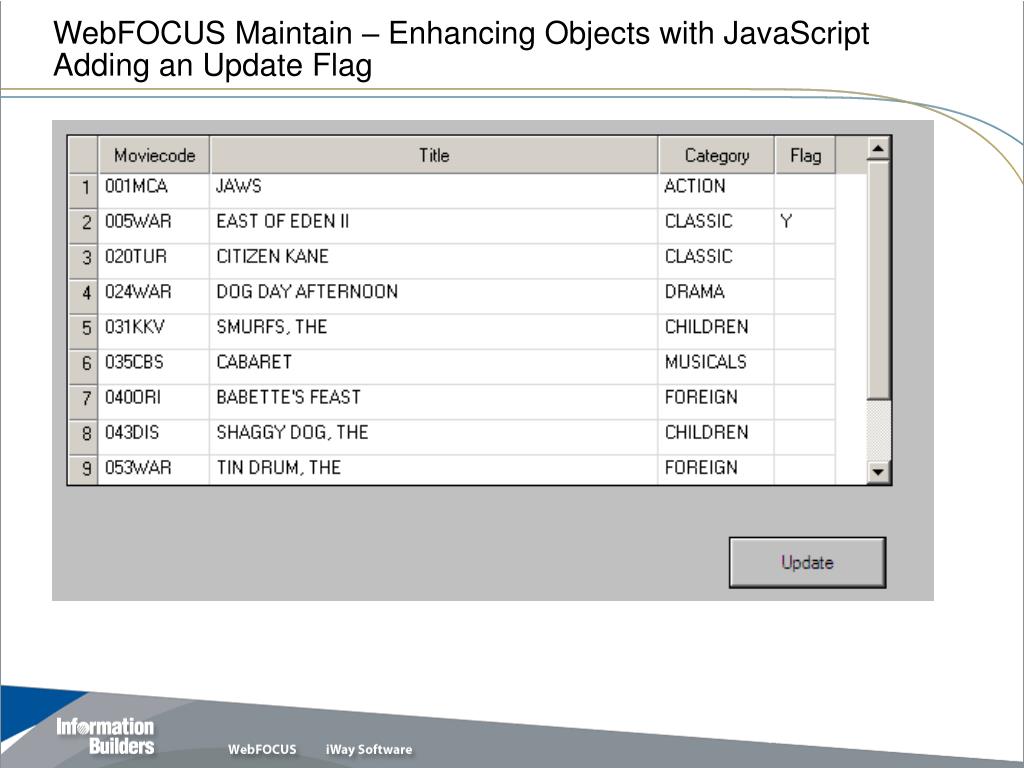Click the TIN DRUM, THE title cell

click(x=434, y=470)
